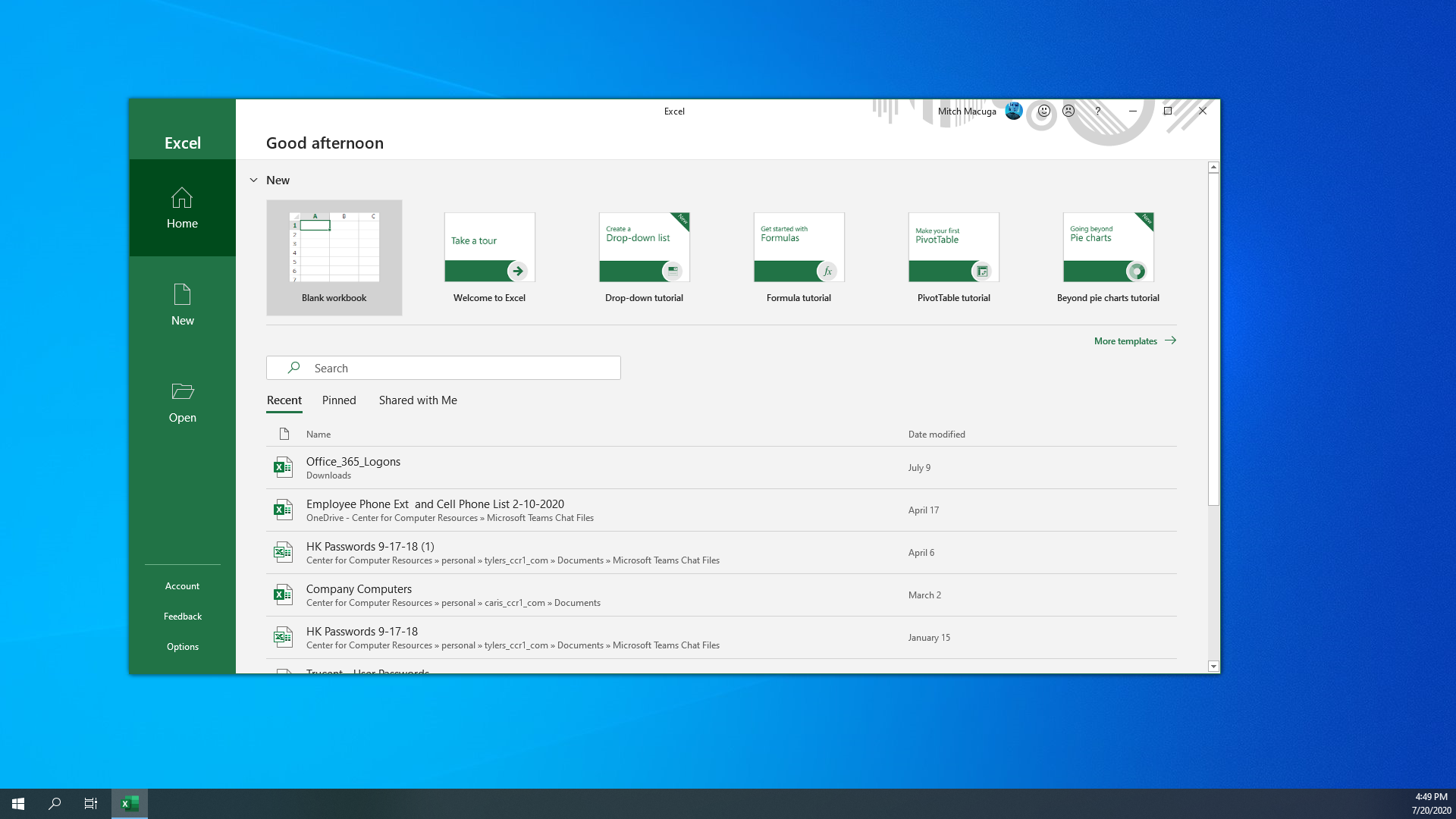This screenshot has width=1456, height=819.
Task: Expand the New section header
Action: click(254, 180)
